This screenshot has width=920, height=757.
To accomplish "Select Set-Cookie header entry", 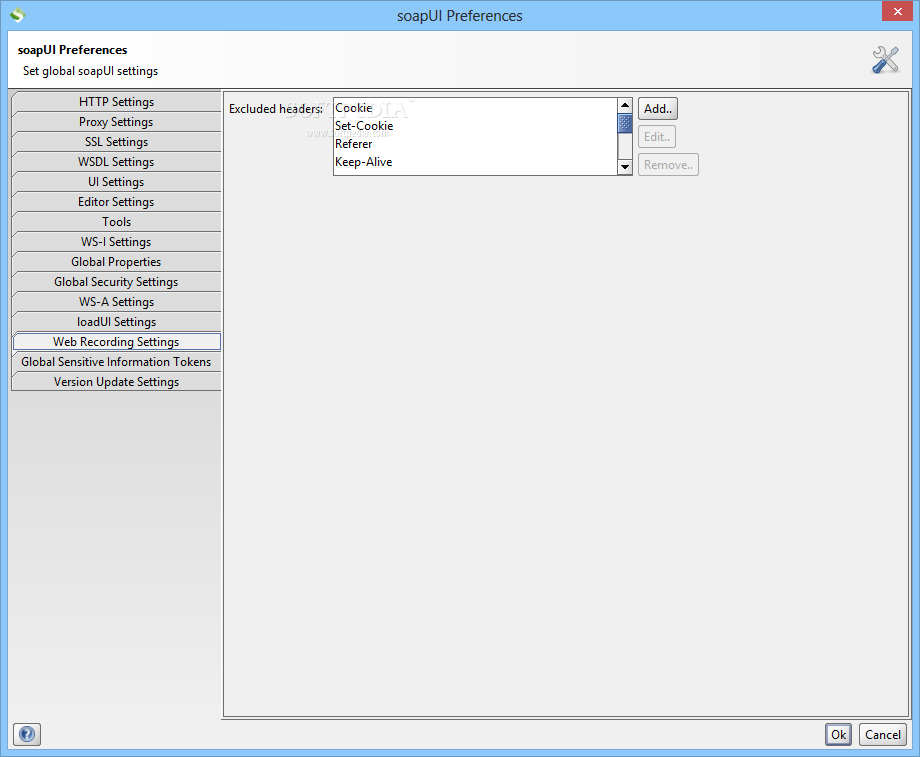I will [x=475, y=126].
